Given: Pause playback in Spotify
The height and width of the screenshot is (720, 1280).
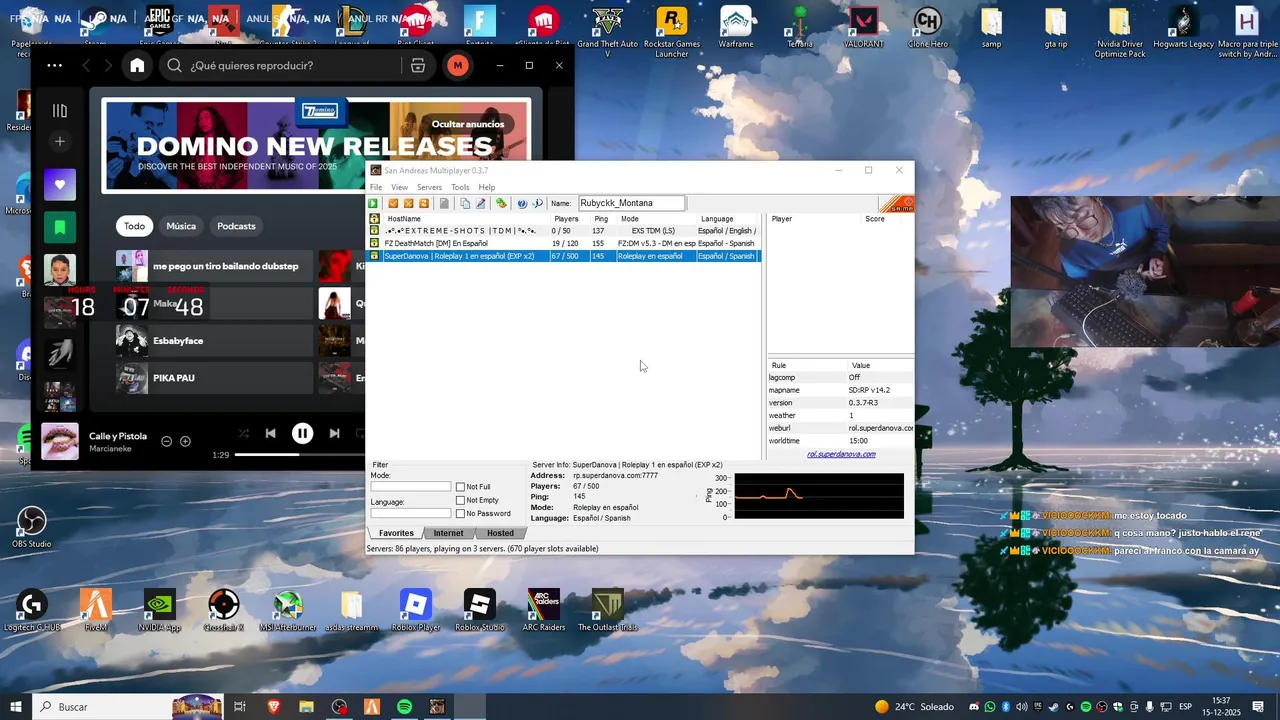Looking at the screenshot, I should (302, 433).
